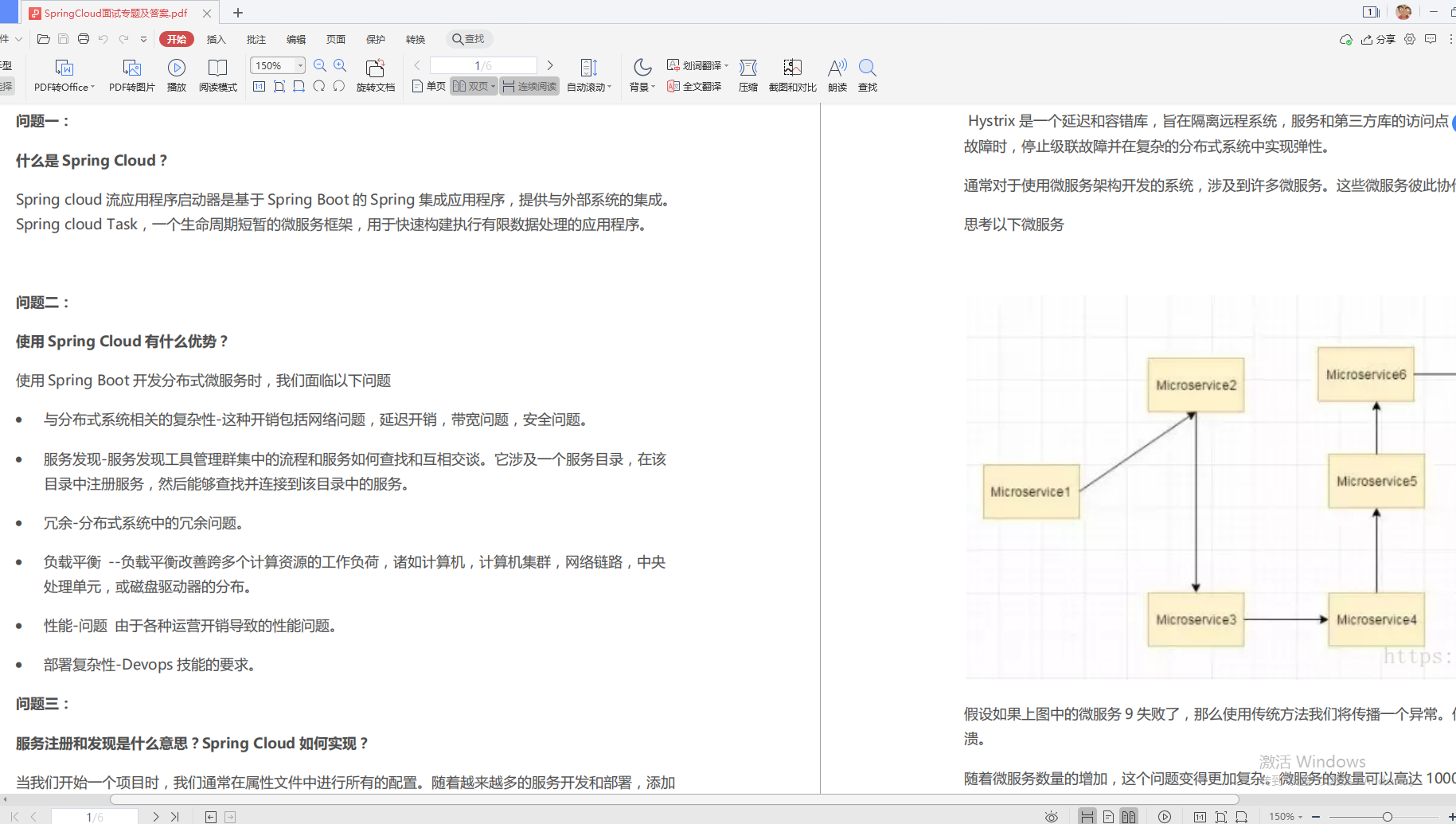Image resolution: width=1456 pixels, height=824 pixels.
Task: Redo the last action
Action: coord(123,39)
